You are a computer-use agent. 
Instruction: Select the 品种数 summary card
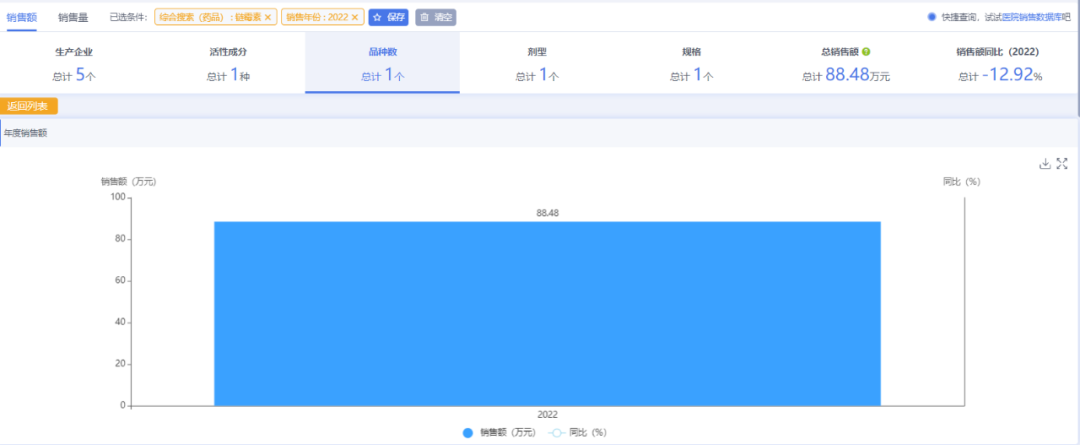[x=382, y=64]
